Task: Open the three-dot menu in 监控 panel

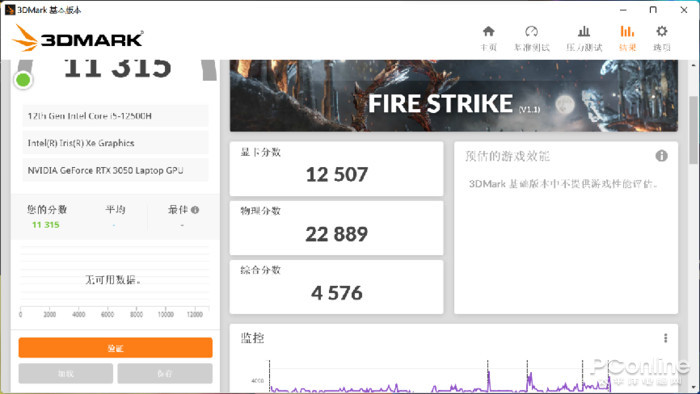Action: coord(665,338)
